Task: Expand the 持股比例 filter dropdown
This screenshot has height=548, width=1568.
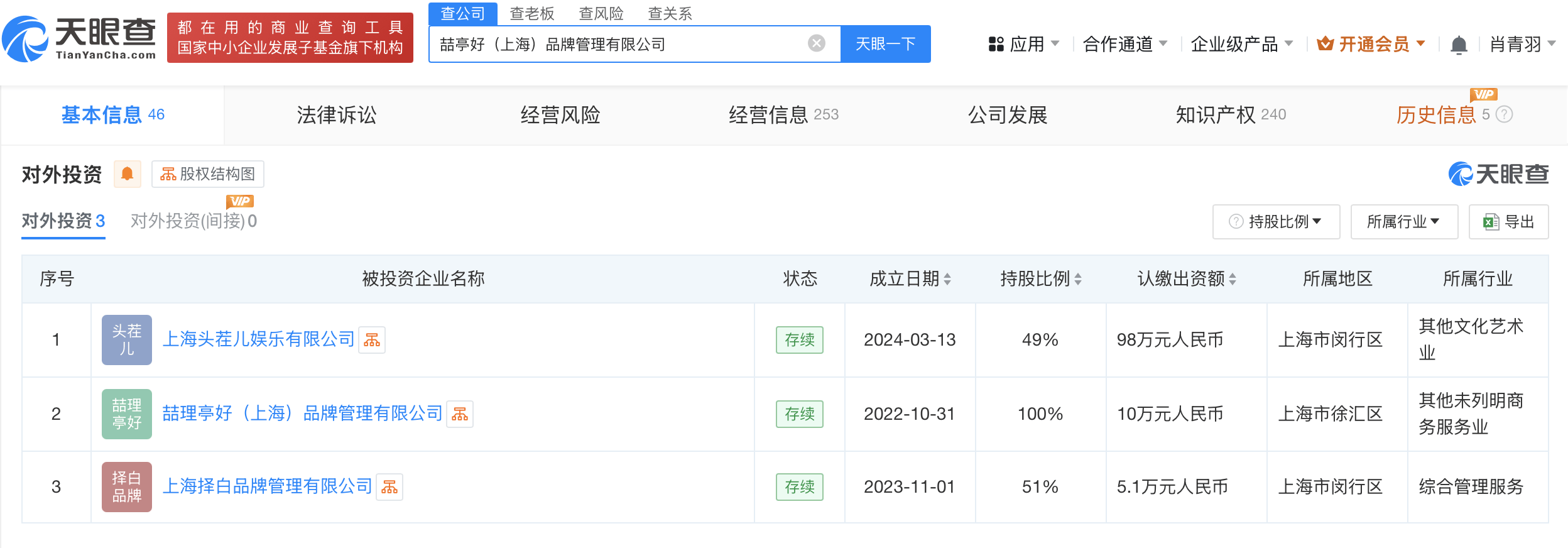Action: click(1276, 222)
